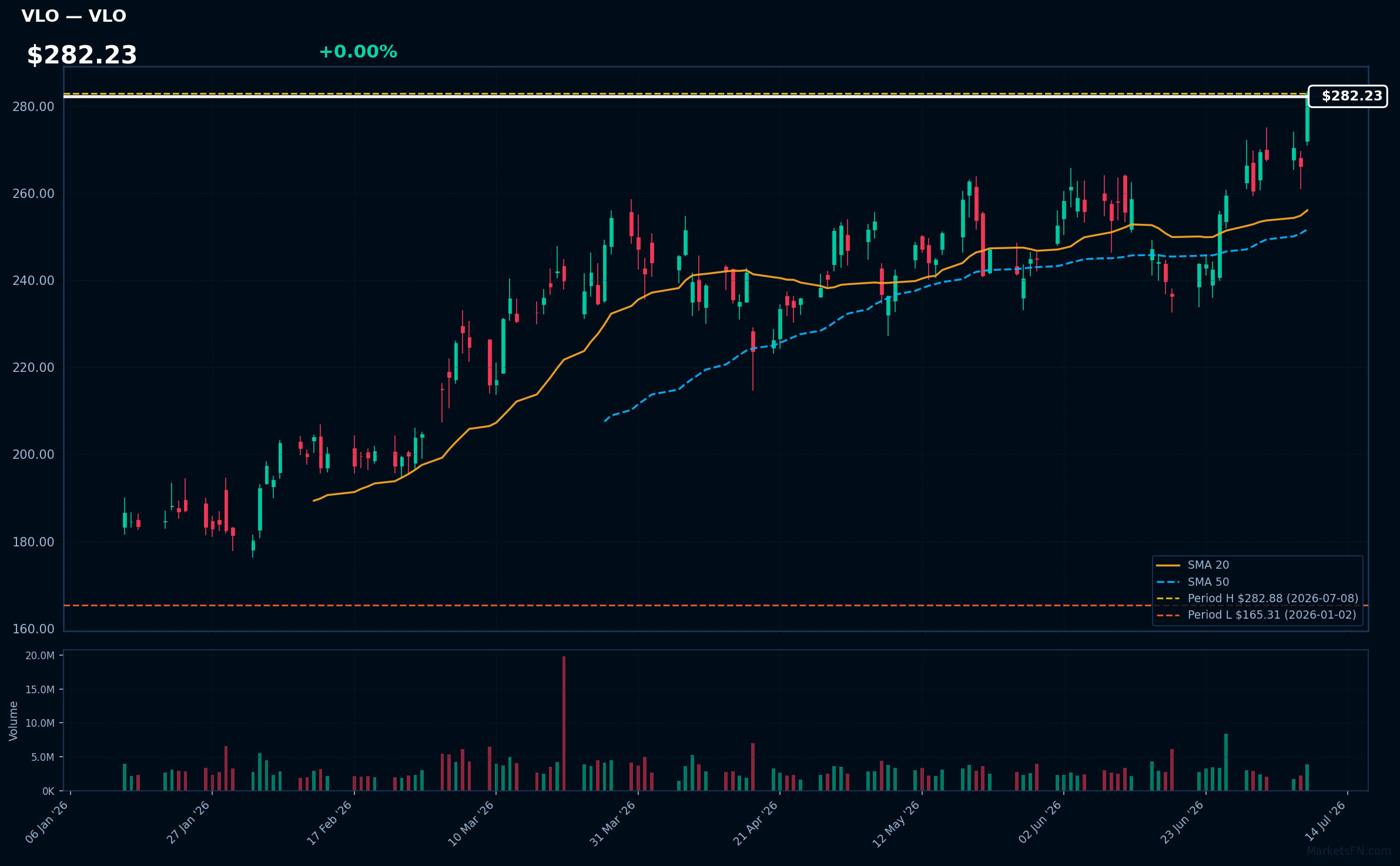The image size is (1400, 866).
Task: Select the SMA 50 legend entry
Action: point(1193,582)
